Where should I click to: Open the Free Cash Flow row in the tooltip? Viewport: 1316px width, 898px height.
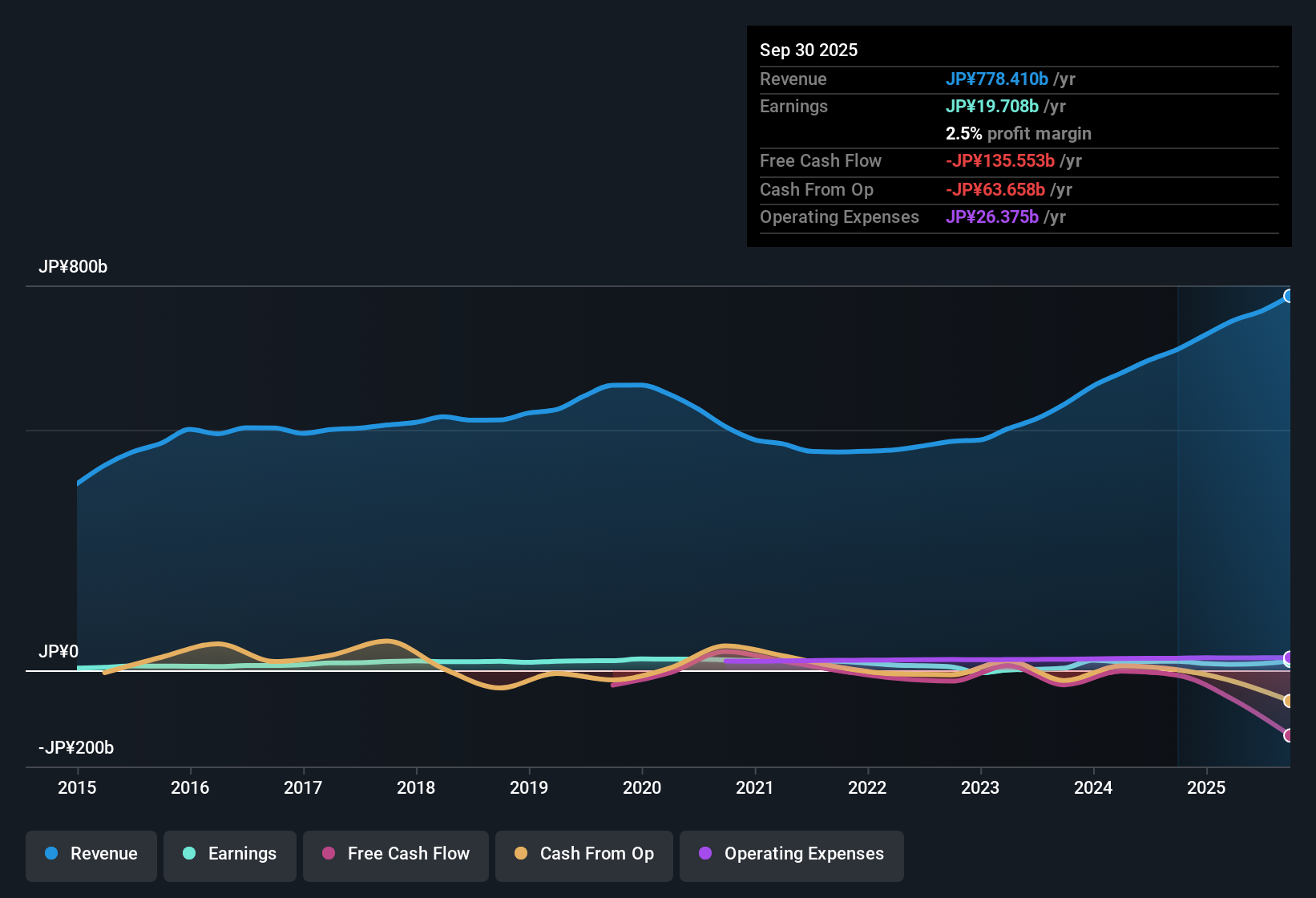point(821,161)
